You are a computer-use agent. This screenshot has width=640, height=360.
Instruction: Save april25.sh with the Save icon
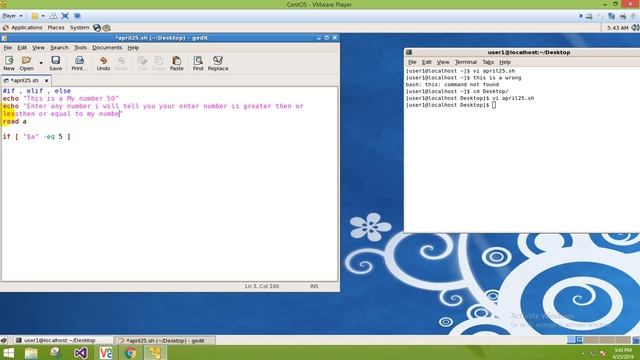click(56, 64)
